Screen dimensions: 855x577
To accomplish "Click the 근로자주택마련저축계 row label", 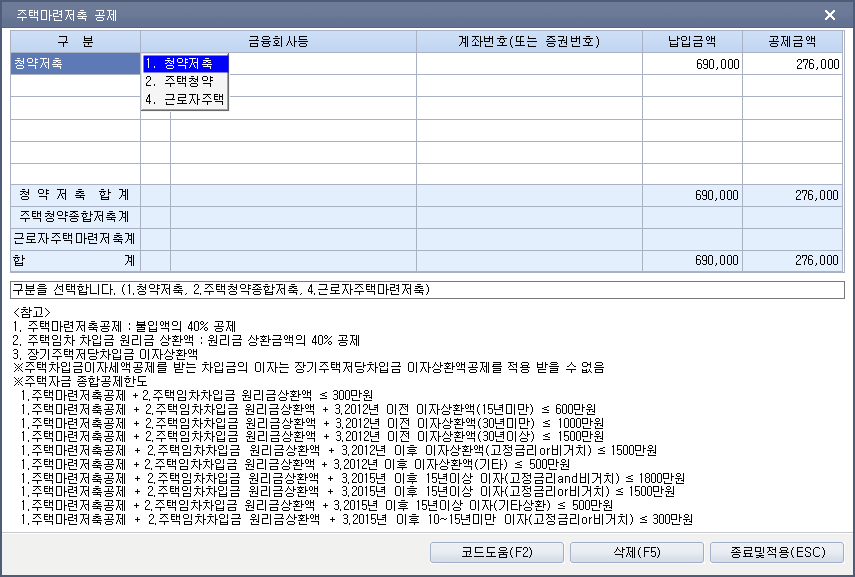I will 75,238.
